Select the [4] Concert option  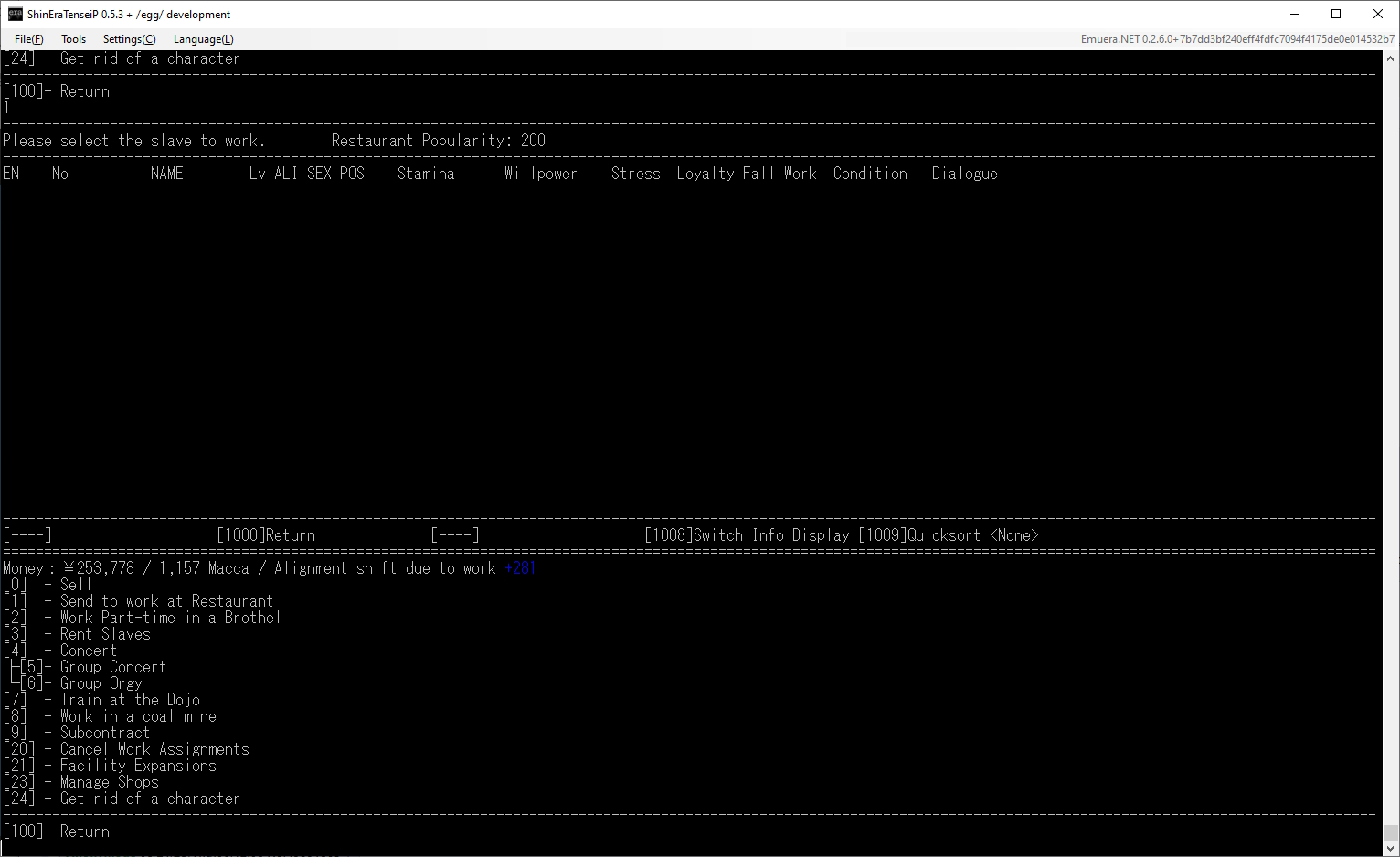60,651
